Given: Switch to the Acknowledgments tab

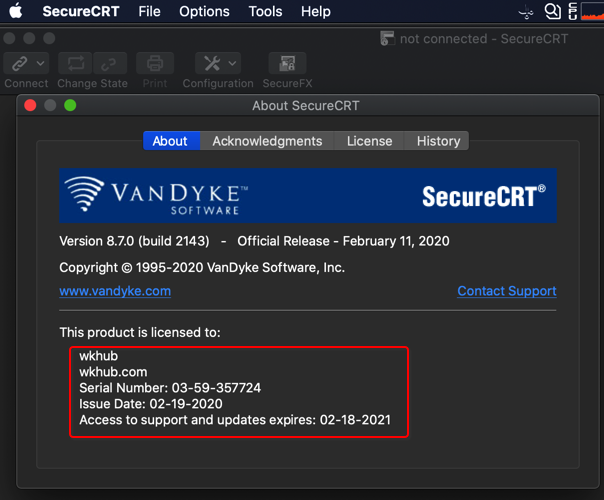Looking at the screenshot, I should [x=267, y=141].
